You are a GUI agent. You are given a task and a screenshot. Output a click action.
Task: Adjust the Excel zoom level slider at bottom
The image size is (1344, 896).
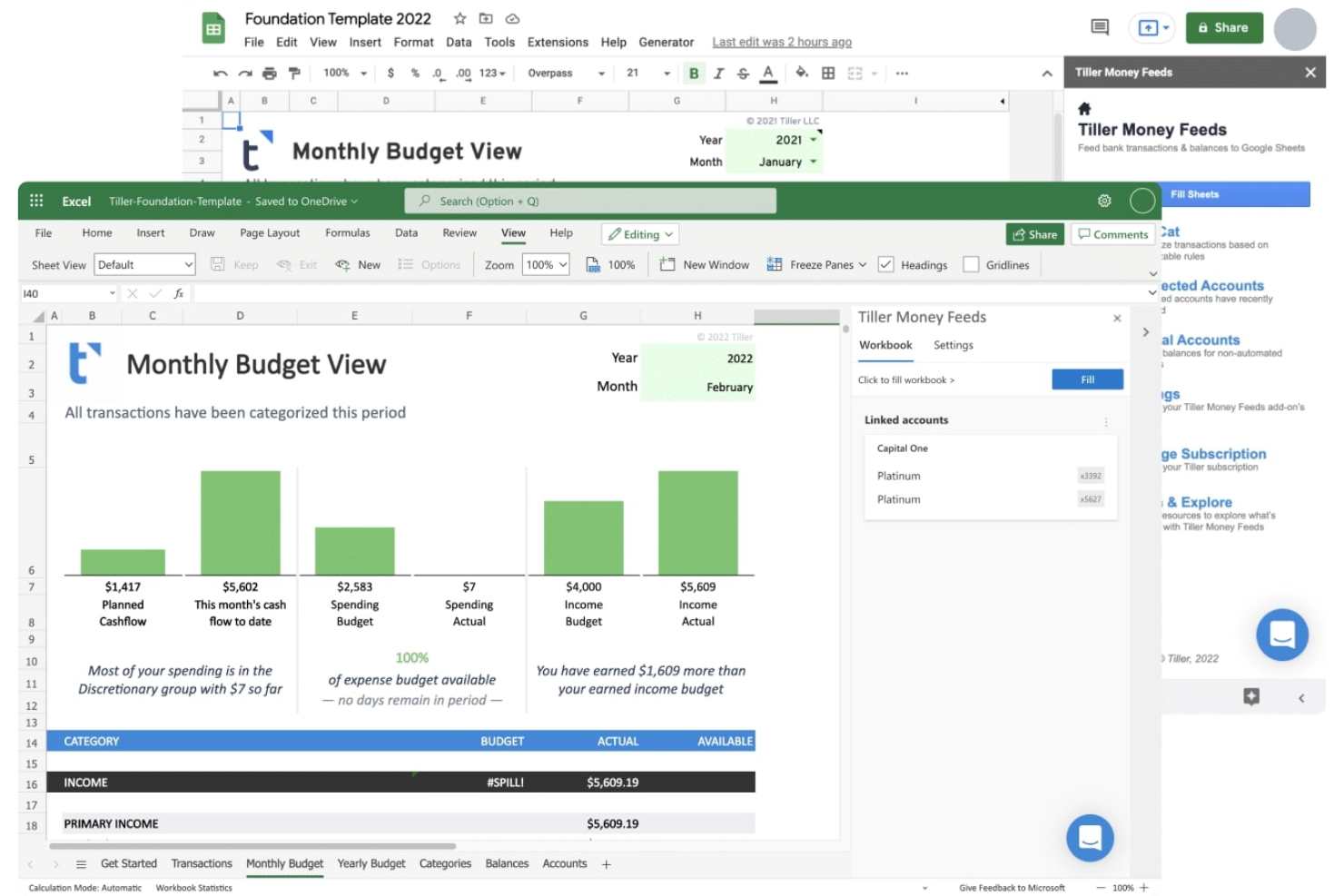[1123, 888]
